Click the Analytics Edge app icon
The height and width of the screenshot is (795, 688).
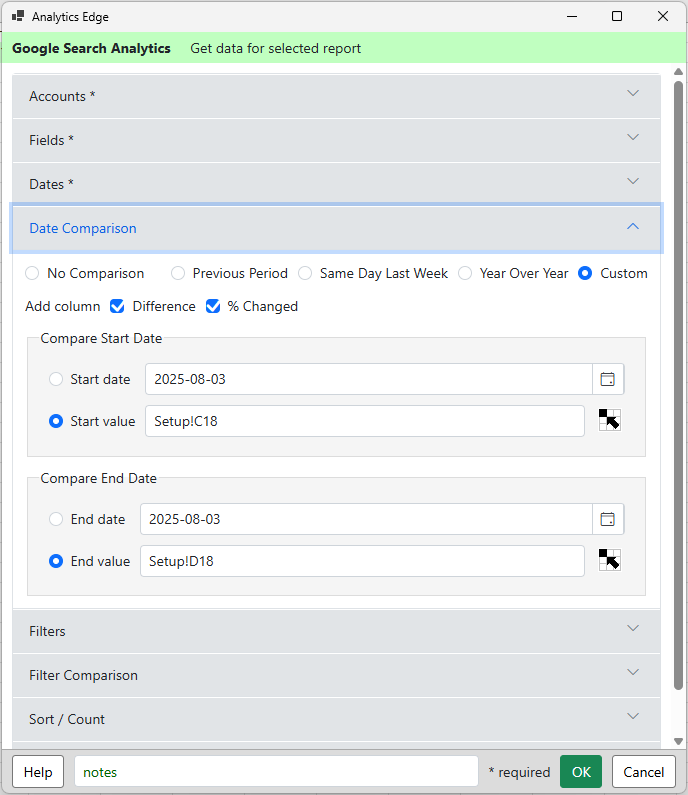[18, 16]
